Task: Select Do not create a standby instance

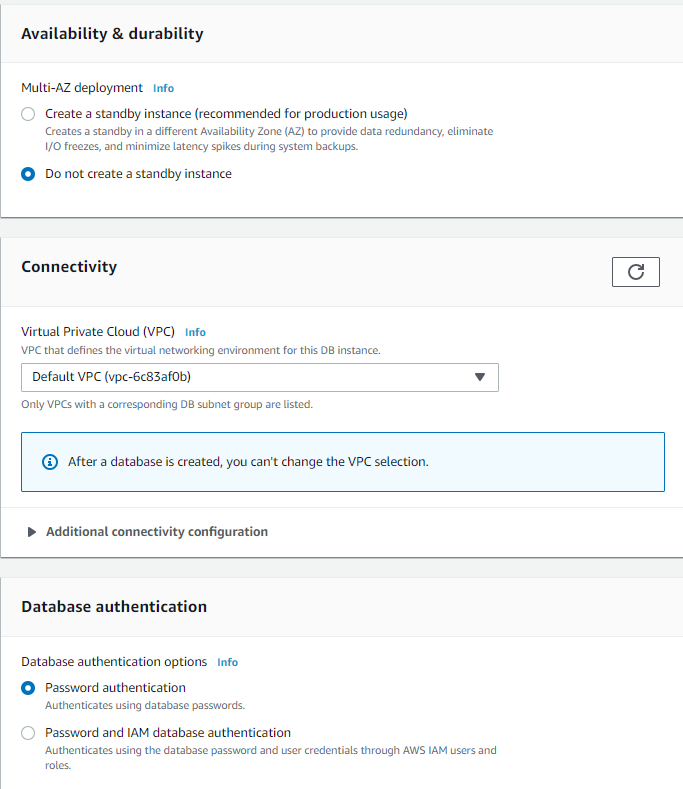Action: [28, 174]
